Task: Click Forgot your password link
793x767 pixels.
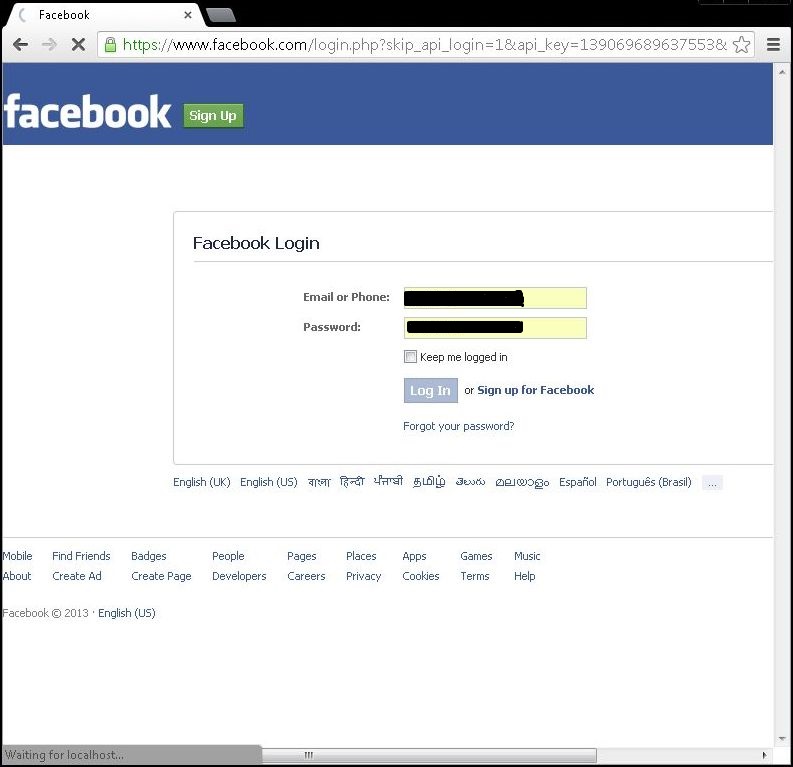Action: [x=458, y=426]
